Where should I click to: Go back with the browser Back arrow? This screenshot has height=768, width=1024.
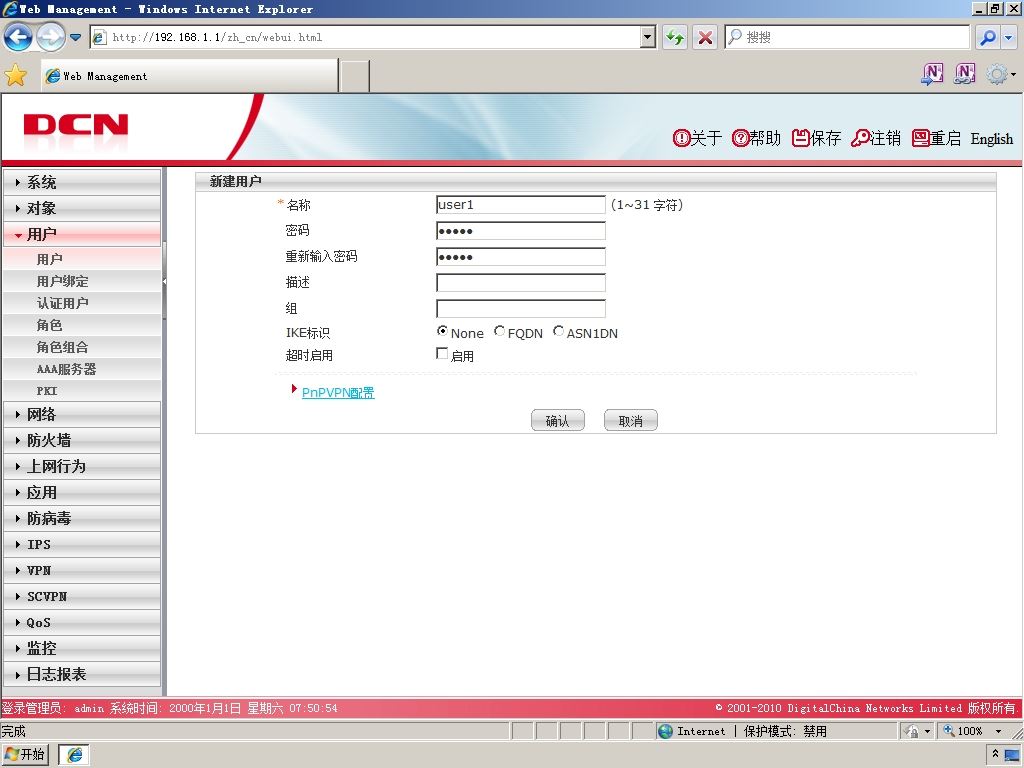click(x=18, y=37)
